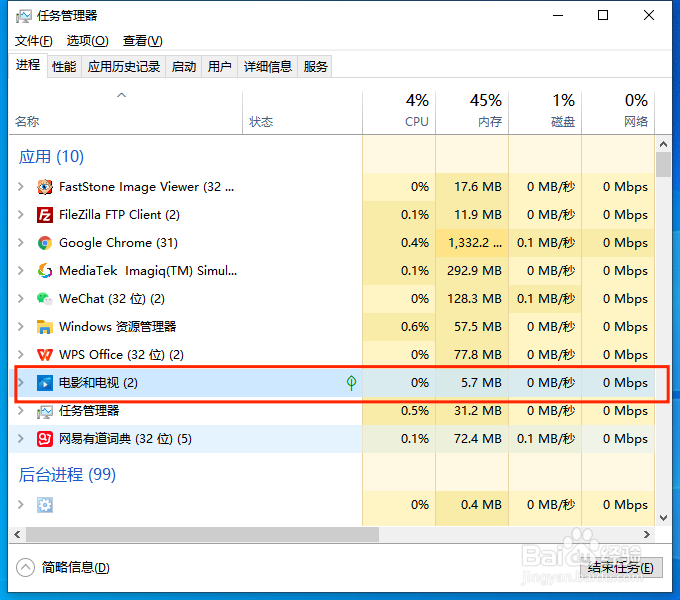The height and width of the screenshot is (600, 680).
Task: Sort processes by 网络 column
Action: point(618,113)
